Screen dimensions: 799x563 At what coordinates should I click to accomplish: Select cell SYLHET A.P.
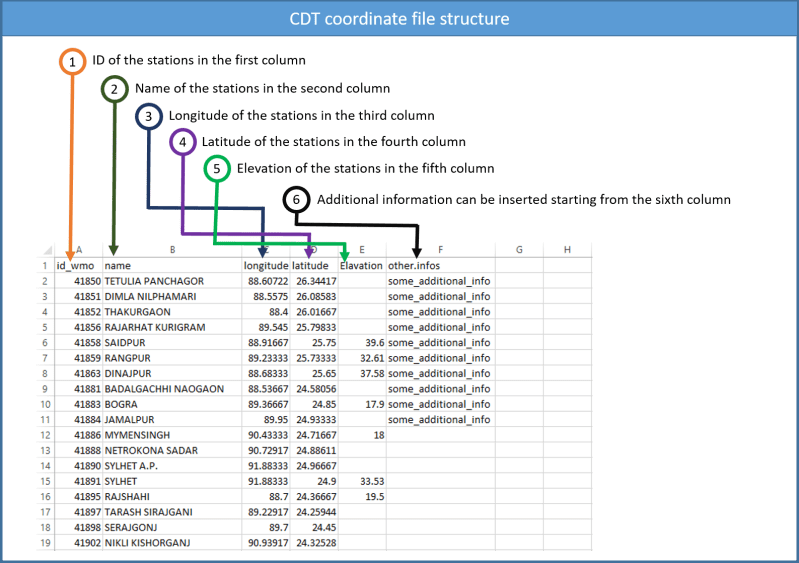pos(172,466)
